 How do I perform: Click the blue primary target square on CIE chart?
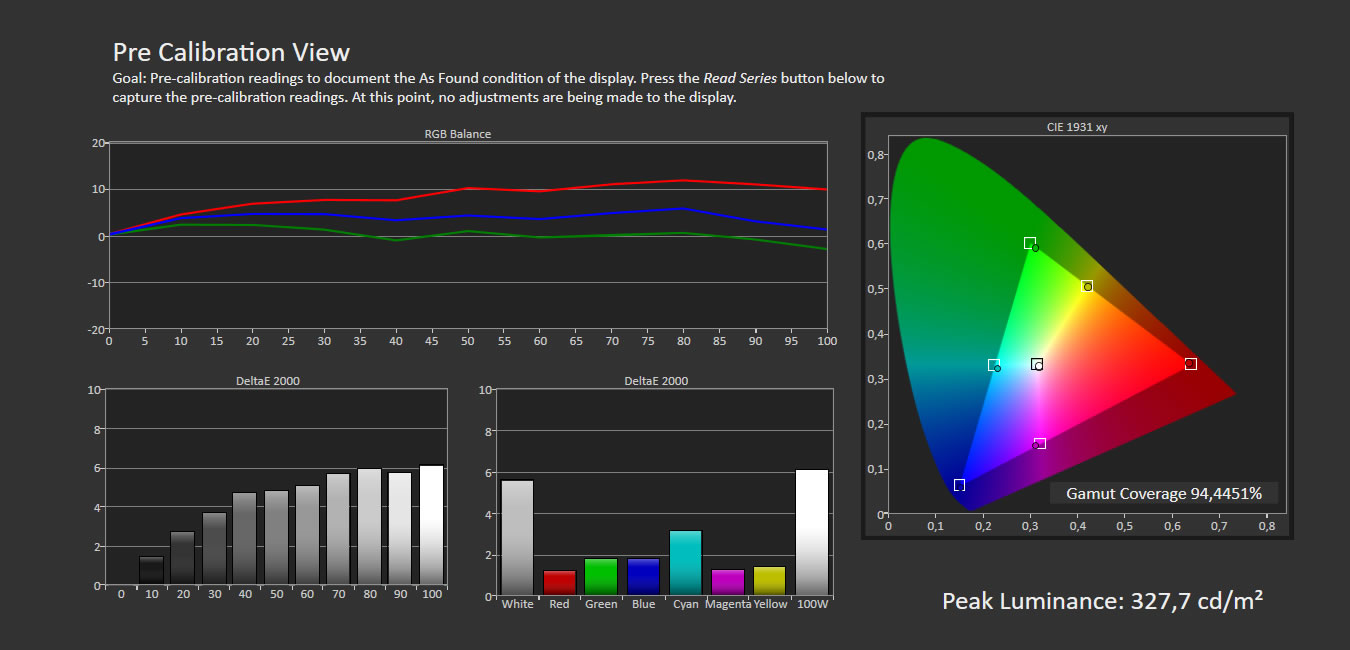point(959,485)
